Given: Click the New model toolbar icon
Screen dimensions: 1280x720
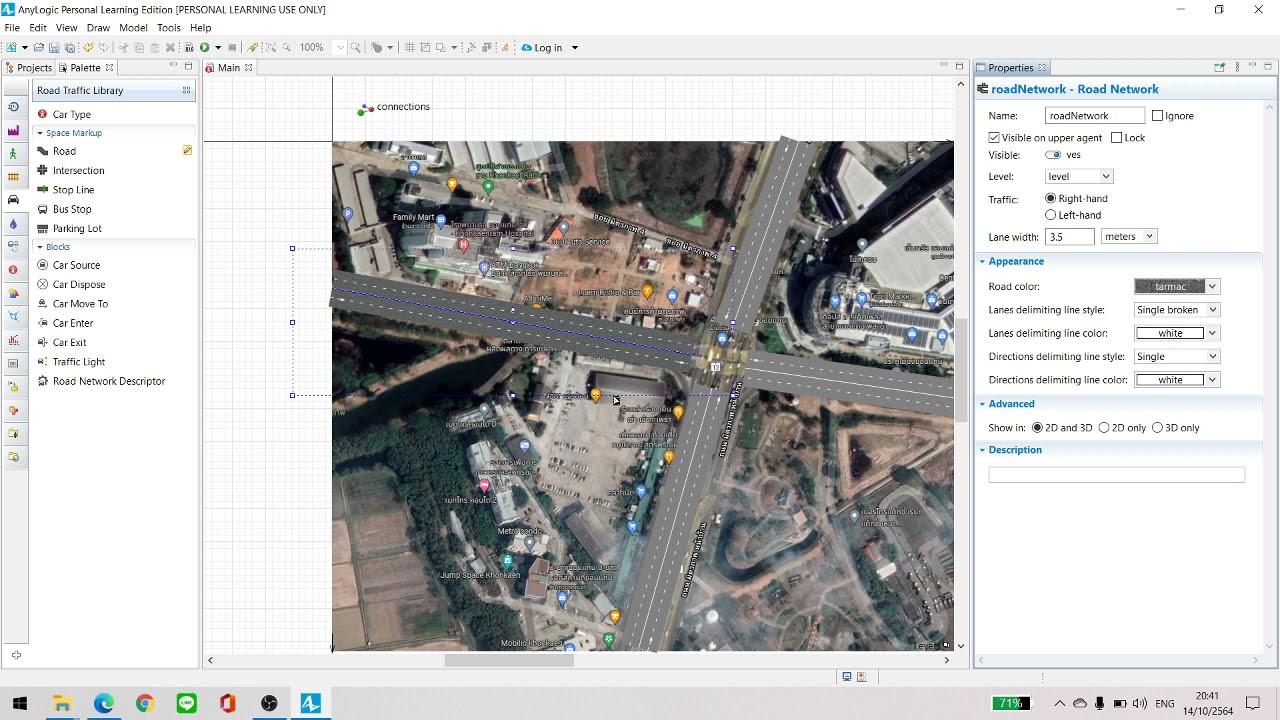Looking at the screenshot, I should point(12,47).
